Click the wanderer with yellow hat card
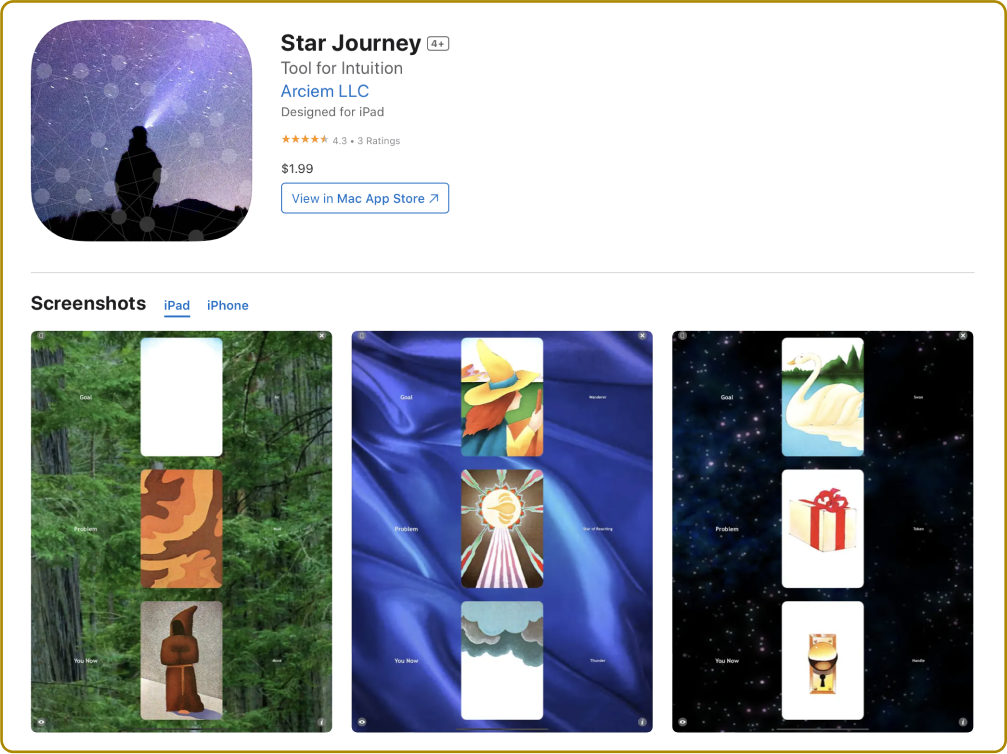 (x=502, y=397)
